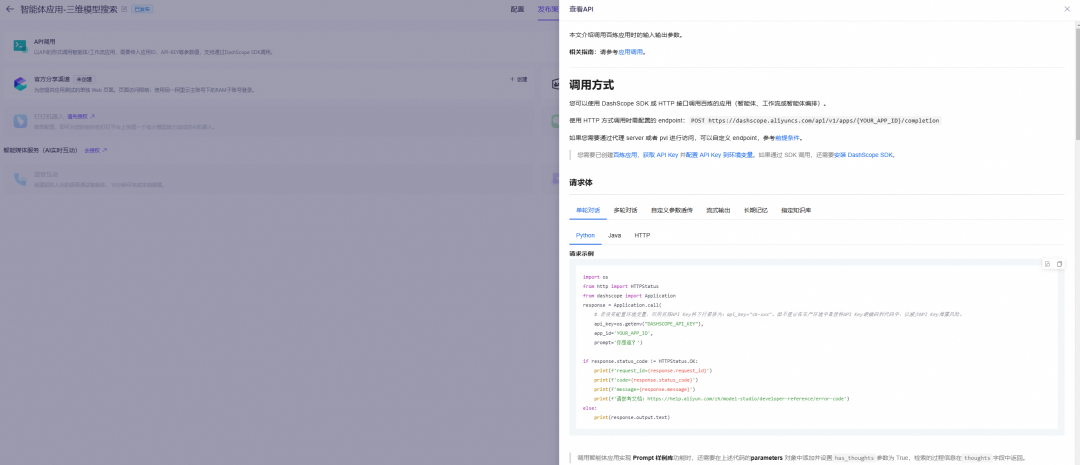Click the 钉钉机器人 icon
Screen dimensions: 1080x465
[x=20, y=120]
